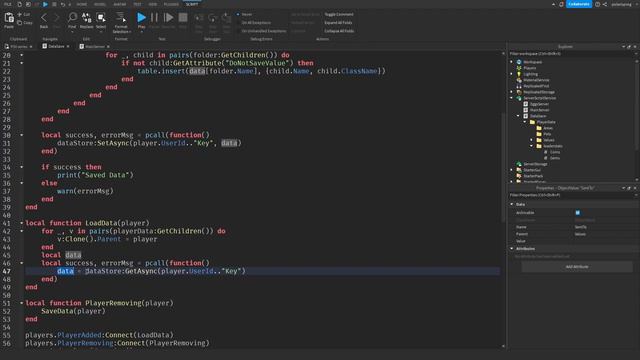
Task: Click the Pause playback icon
Action: click(154, 18)
